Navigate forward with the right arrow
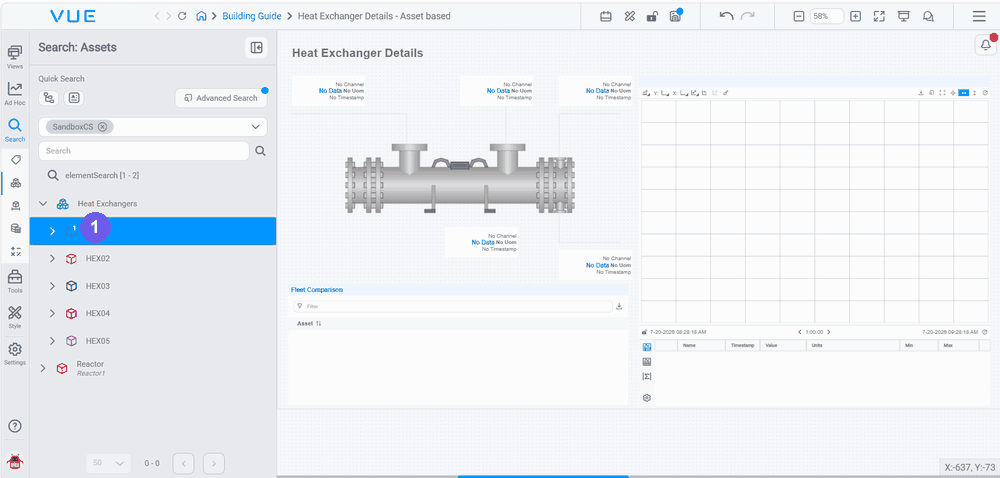The height and width of the screenshot is (478, 1000). [x=169, y=16]
